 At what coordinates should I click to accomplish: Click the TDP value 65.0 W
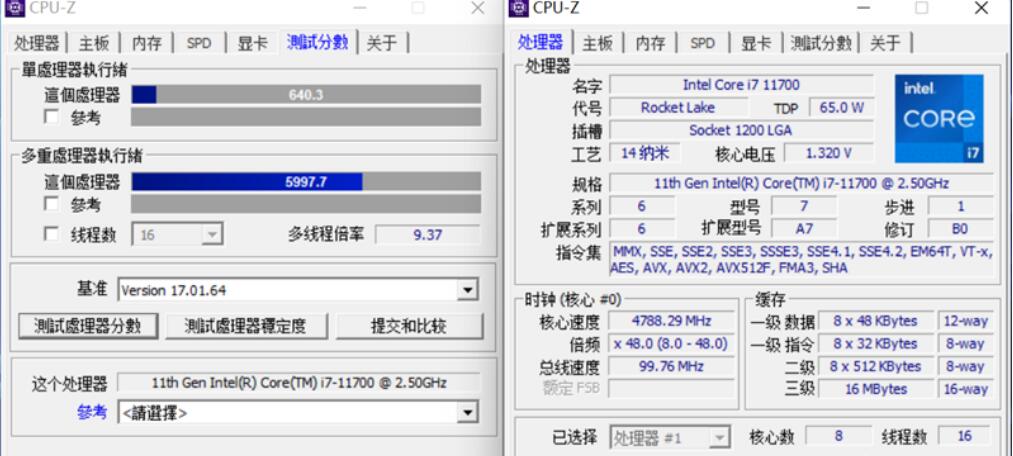coord(842,107)
